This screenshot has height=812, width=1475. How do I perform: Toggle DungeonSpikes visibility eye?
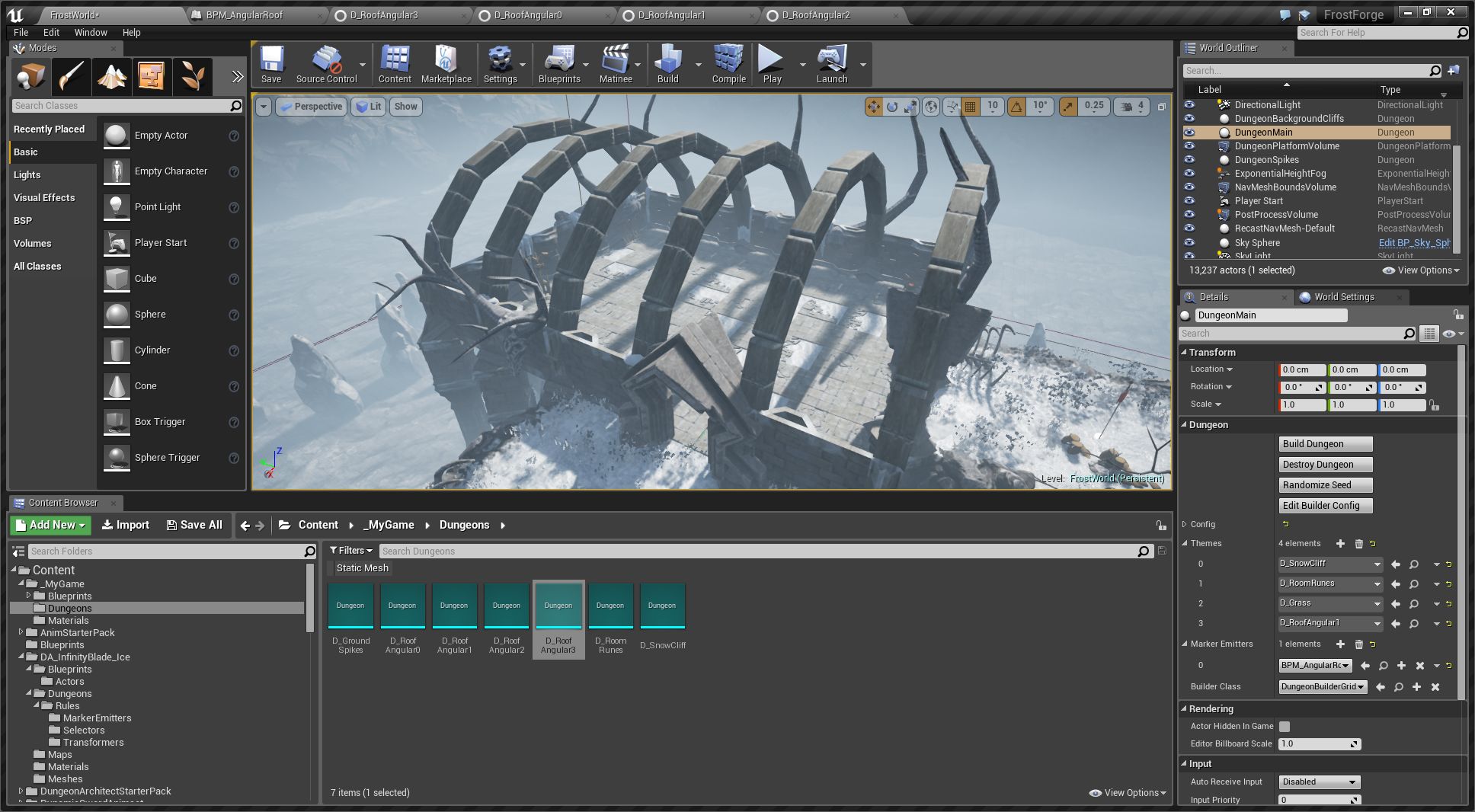[x=1189, y=160]
